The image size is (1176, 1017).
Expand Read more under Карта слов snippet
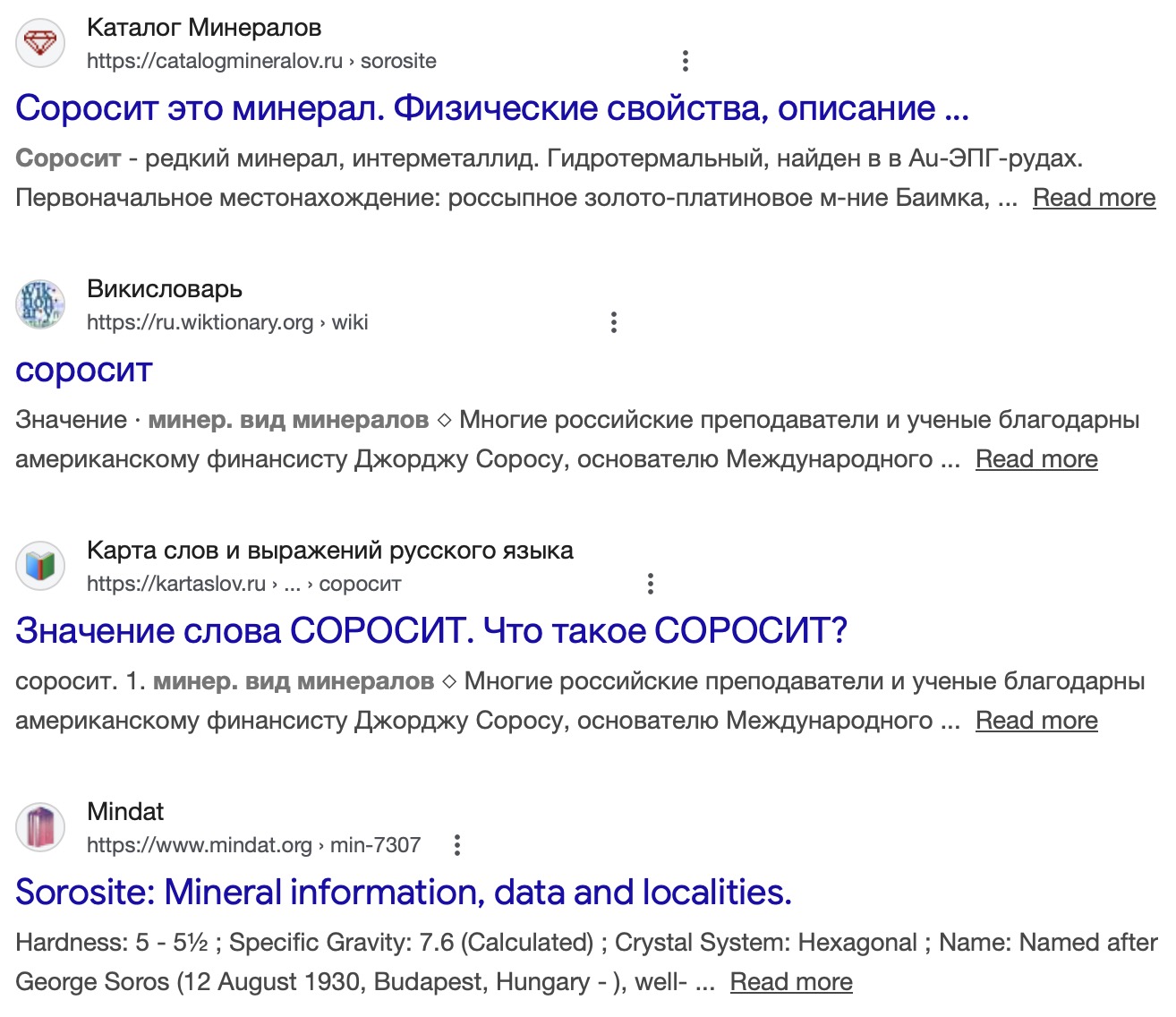click(x=1036, y=721)
